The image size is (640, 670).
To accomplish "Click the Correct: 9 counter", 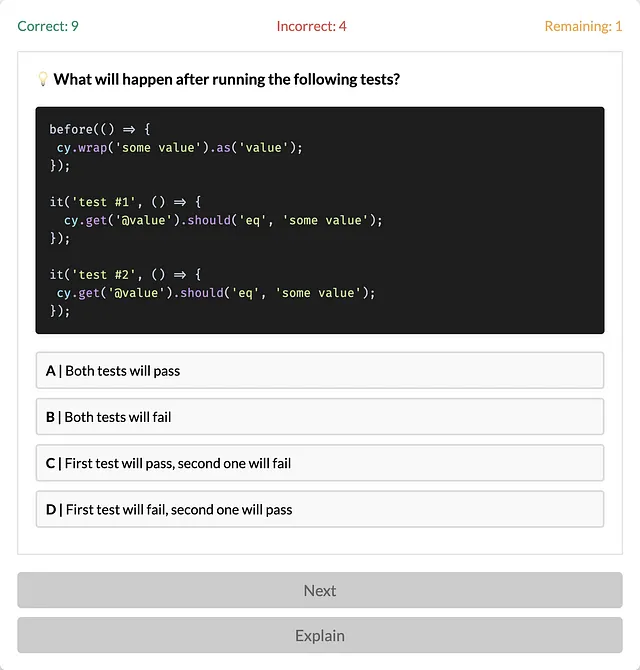I will [x=48, y=26].
